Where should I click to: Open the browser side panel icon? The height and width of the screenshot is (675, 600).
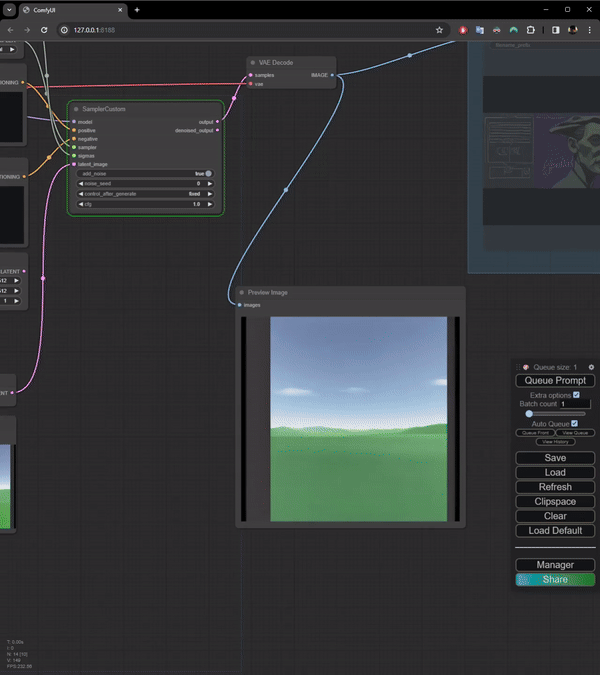pos(556,30)
